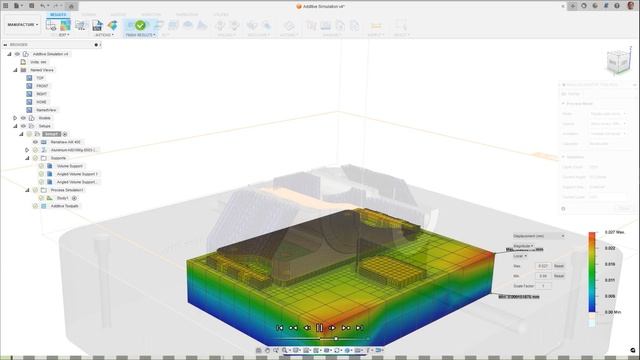Image resolution: width=640 pixels, height=360 pixels.
Task: Click the Save icon in title bar
Action: (32, 6)
